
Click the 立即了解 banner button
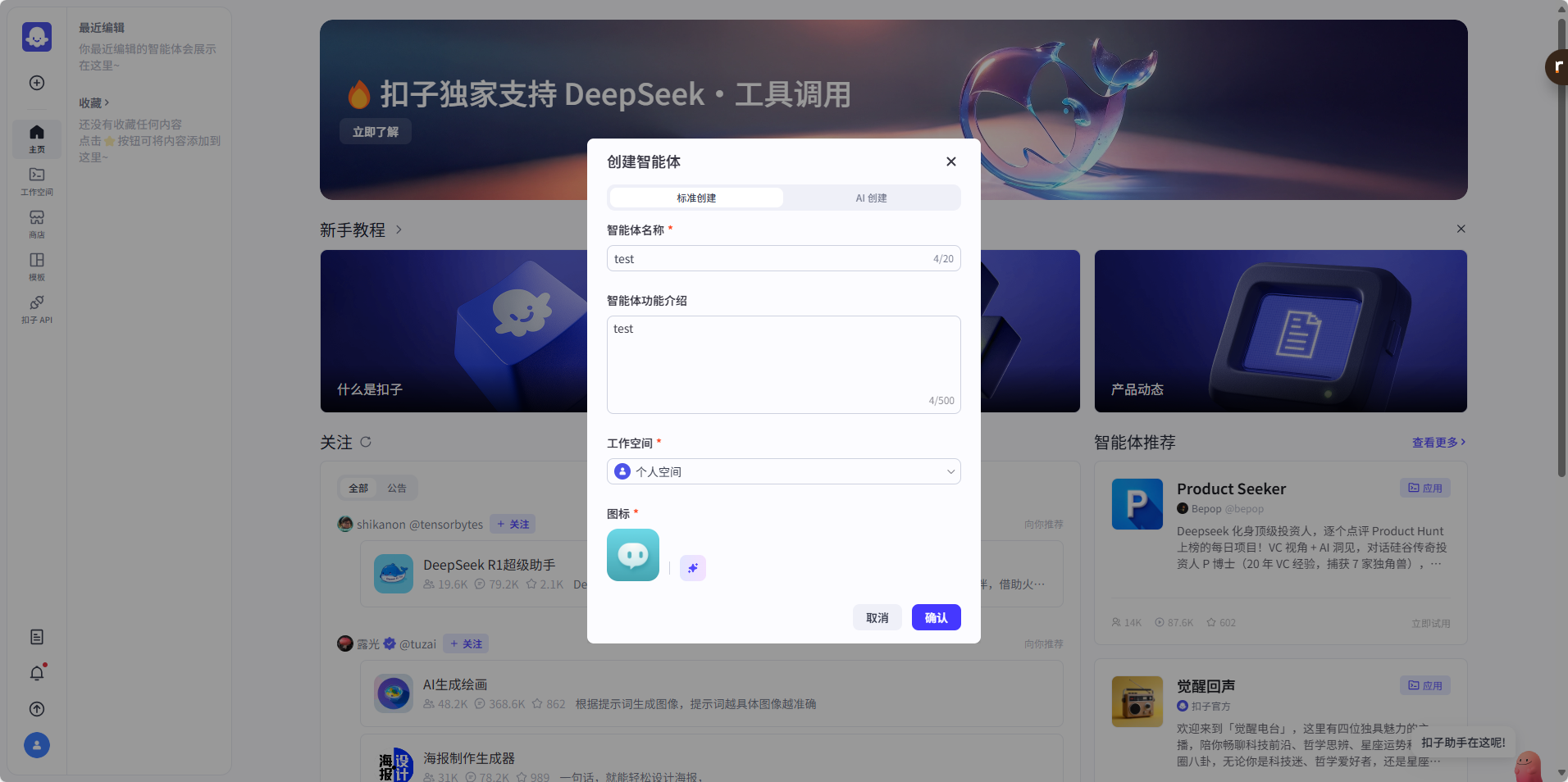click(x=376, y=131)
